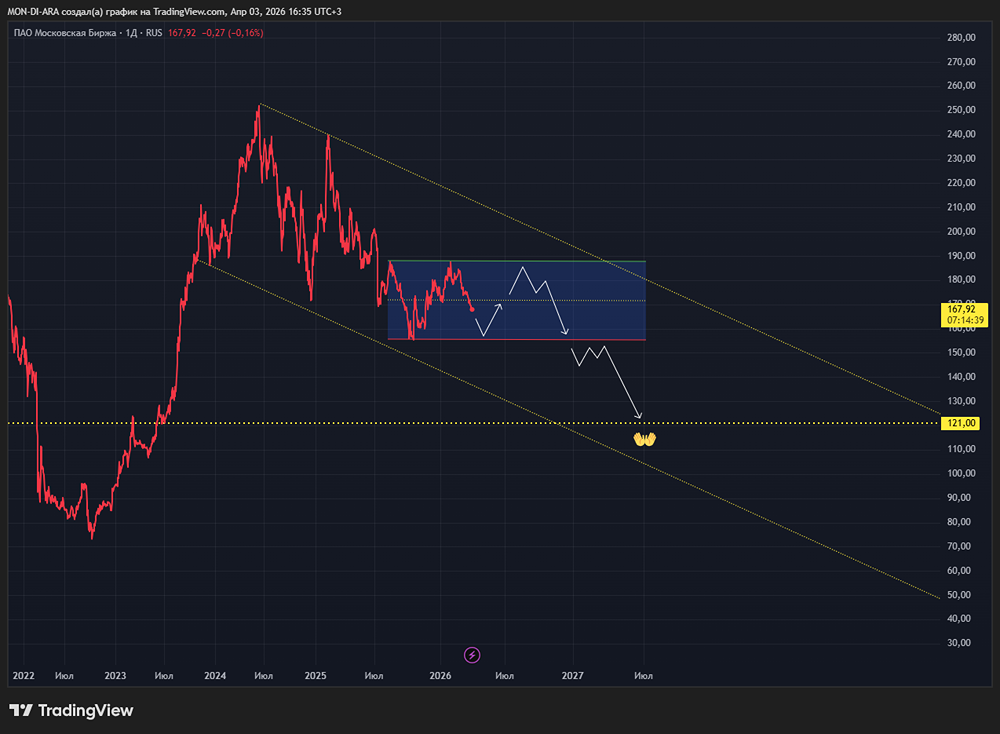Click the 150,00 price axis label
The height and width of the screenshot is (734, 1000).
961,352
